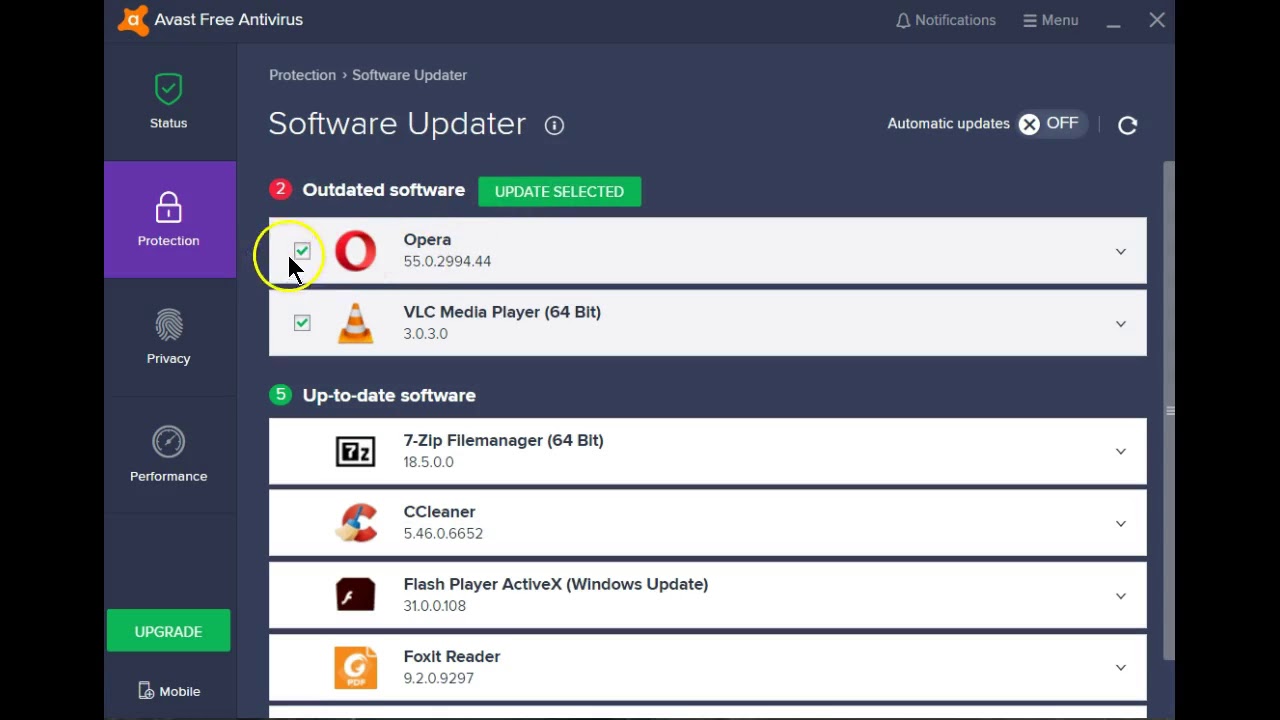Open the hamburger Menu
Viewport: 1280px width, 720px height.
click(x=1051, y=20)
